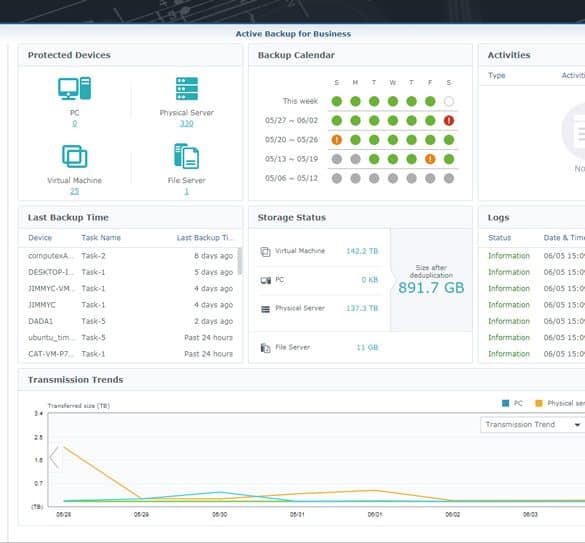Viewport: 585px width, 543px height.
Task: Sort by Task Name column header
Action: click(101, 238)
